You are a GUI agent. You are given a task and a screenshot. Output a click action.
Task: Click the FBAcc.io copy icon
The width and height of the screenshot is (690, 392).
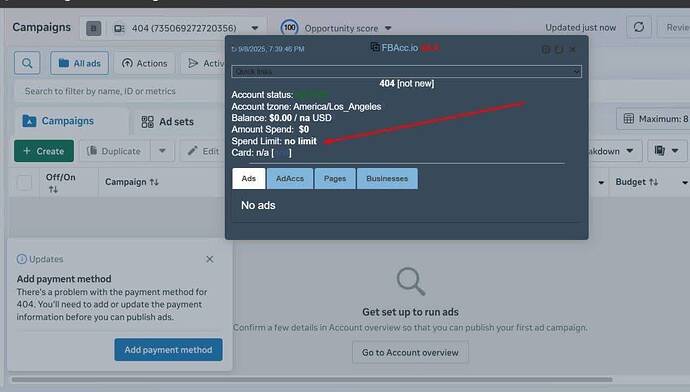375,47
